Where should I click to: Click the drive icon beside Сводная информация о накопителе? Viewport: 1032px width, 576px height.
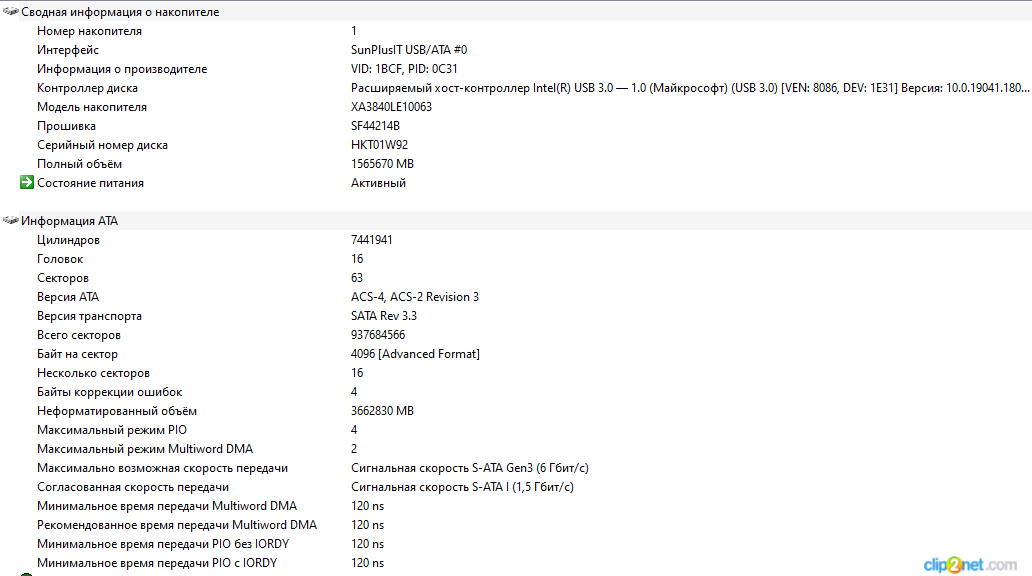[11, 11]
